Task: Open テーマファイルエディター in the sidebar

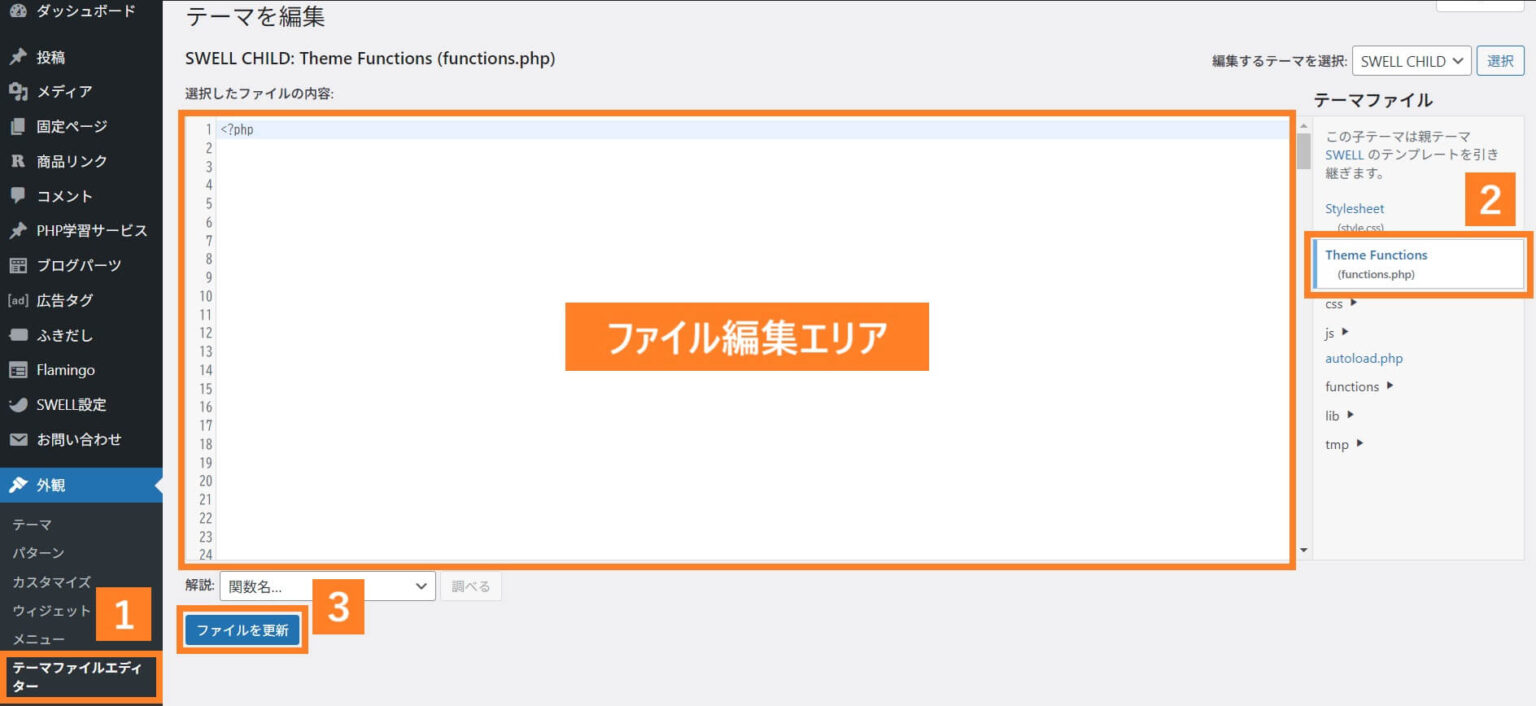Action: point(80,677)
